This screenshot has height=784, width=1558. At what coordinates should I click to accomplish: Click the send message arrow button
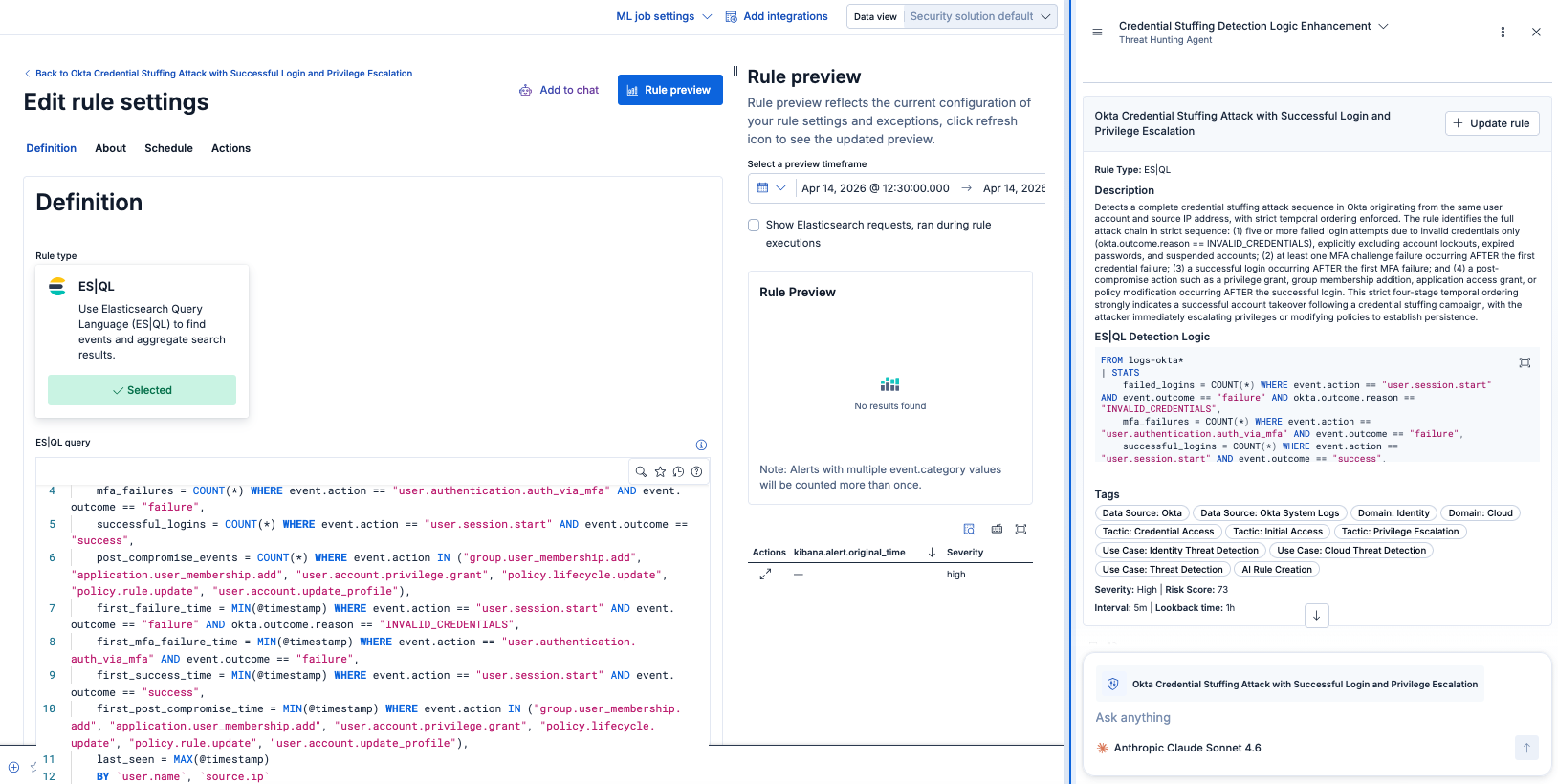[x=1526, y=748]
